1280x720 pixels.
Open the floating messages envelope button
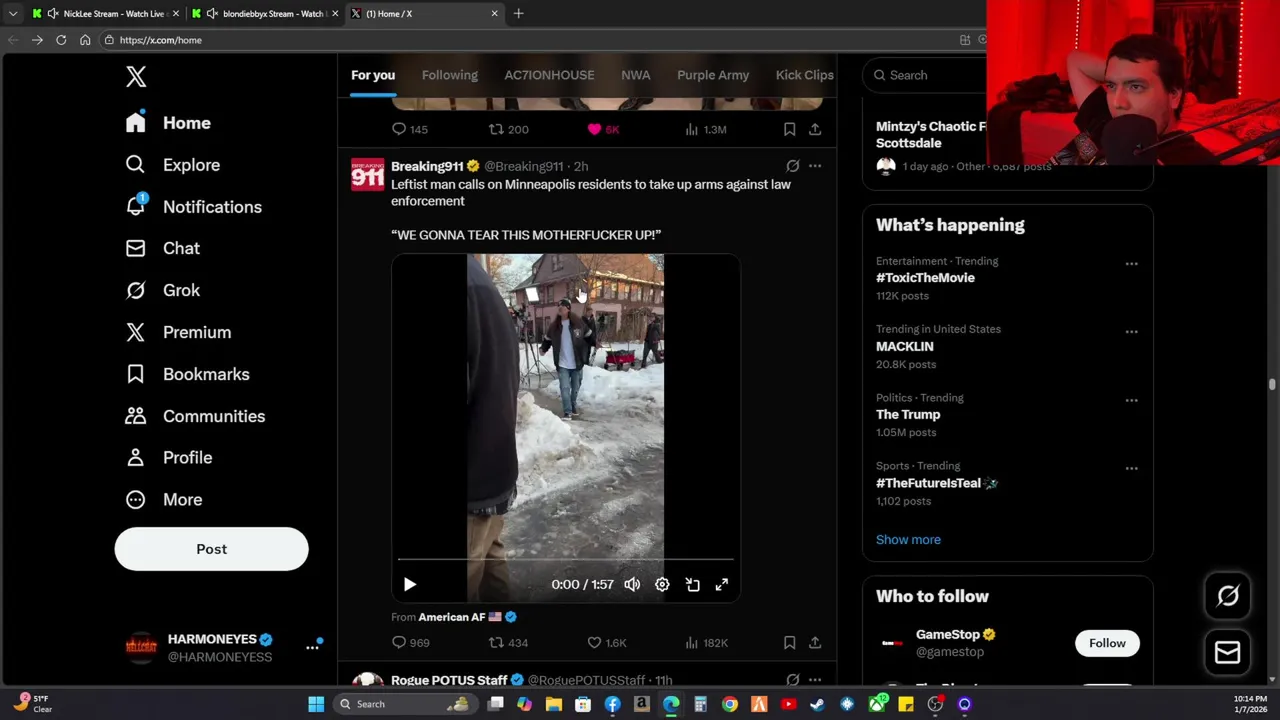(x=1228, y=653)
